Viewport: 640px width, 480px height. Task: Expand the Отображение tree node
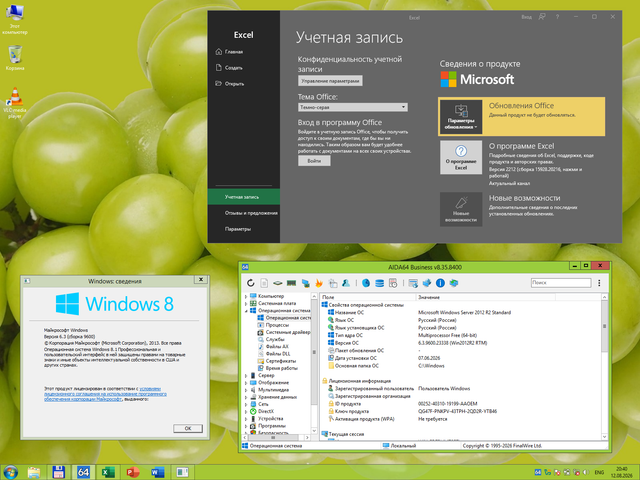click(246, 383)
